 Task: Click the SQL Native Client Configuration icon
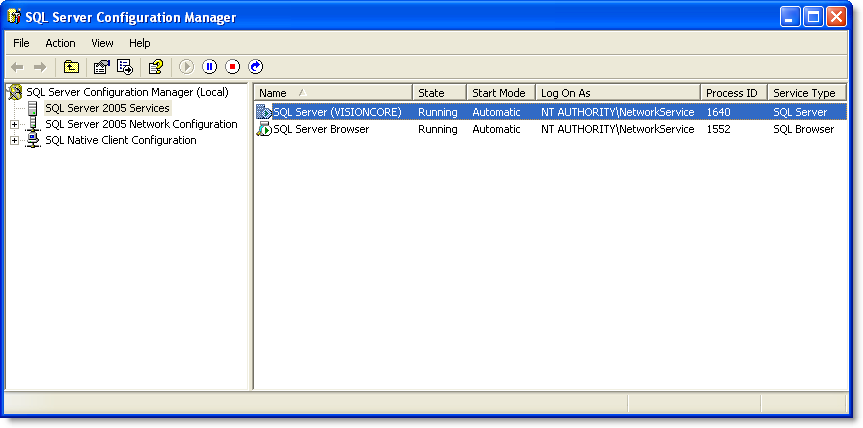(33, 140)
